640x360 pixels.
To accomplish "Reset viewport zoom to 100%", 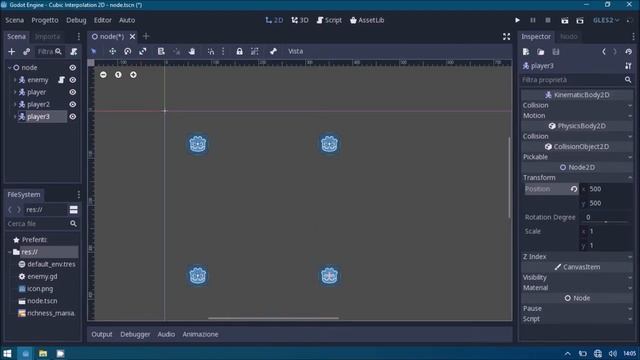I will (118, 75).
